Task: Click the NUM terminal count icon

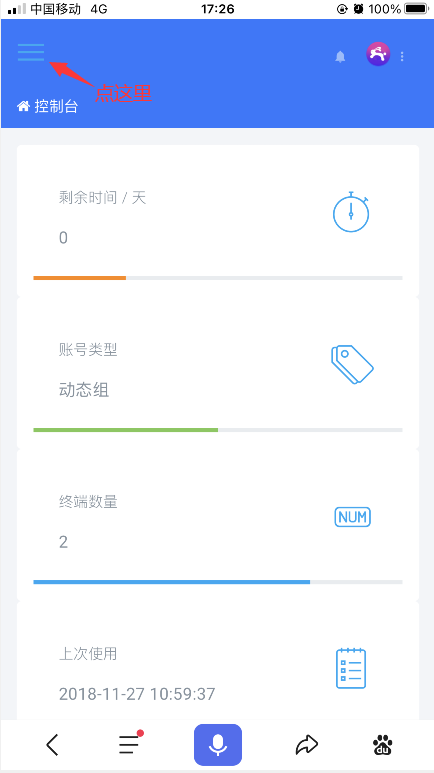Action: 353,517
